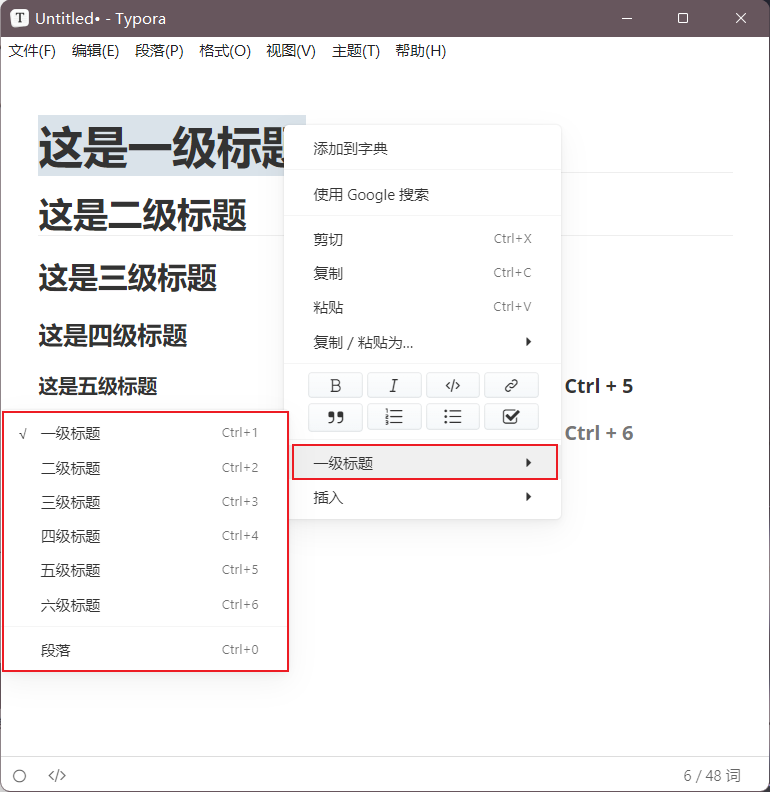
Task: Open the 格式(O) menu
Action: [x=225, y=51]
